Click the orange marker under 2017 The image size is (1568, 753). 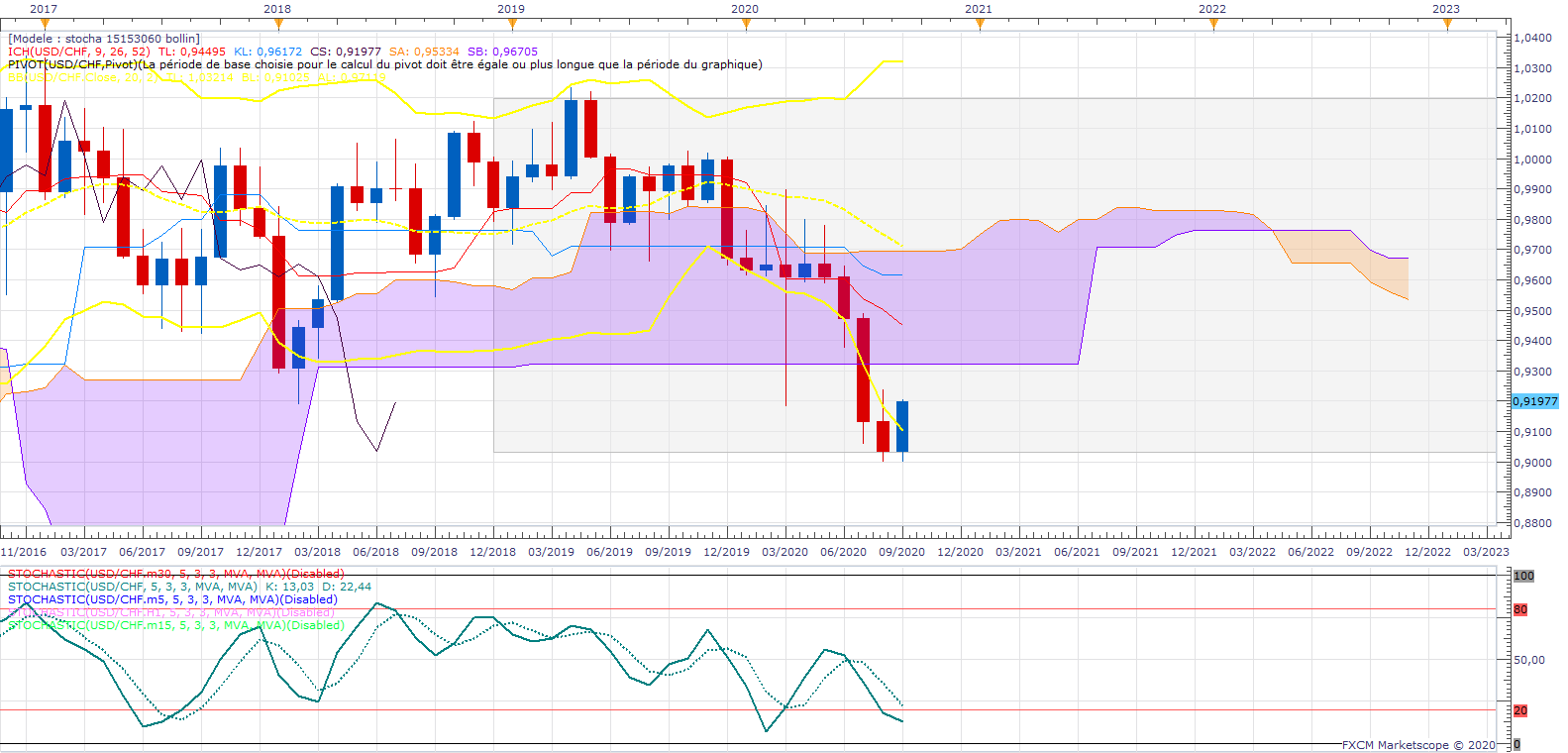click(45, 24)
